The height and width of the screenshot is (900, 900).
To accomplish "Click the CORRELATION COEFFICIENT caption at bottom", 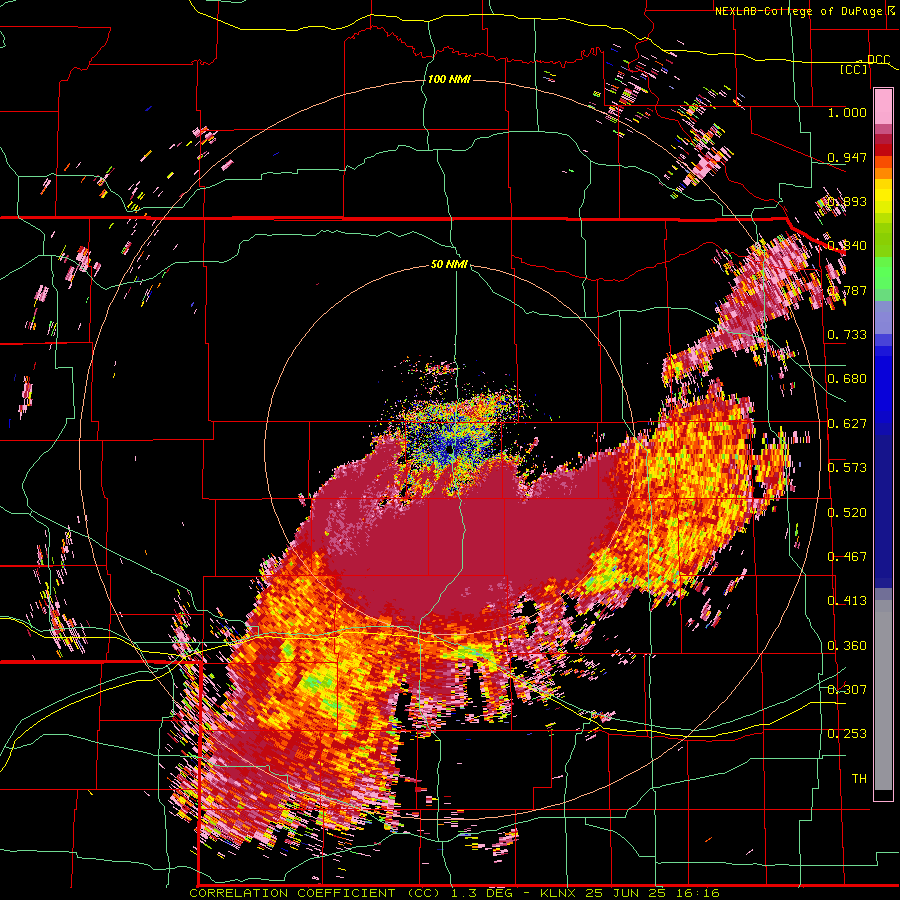I will [x=315, y=893].
